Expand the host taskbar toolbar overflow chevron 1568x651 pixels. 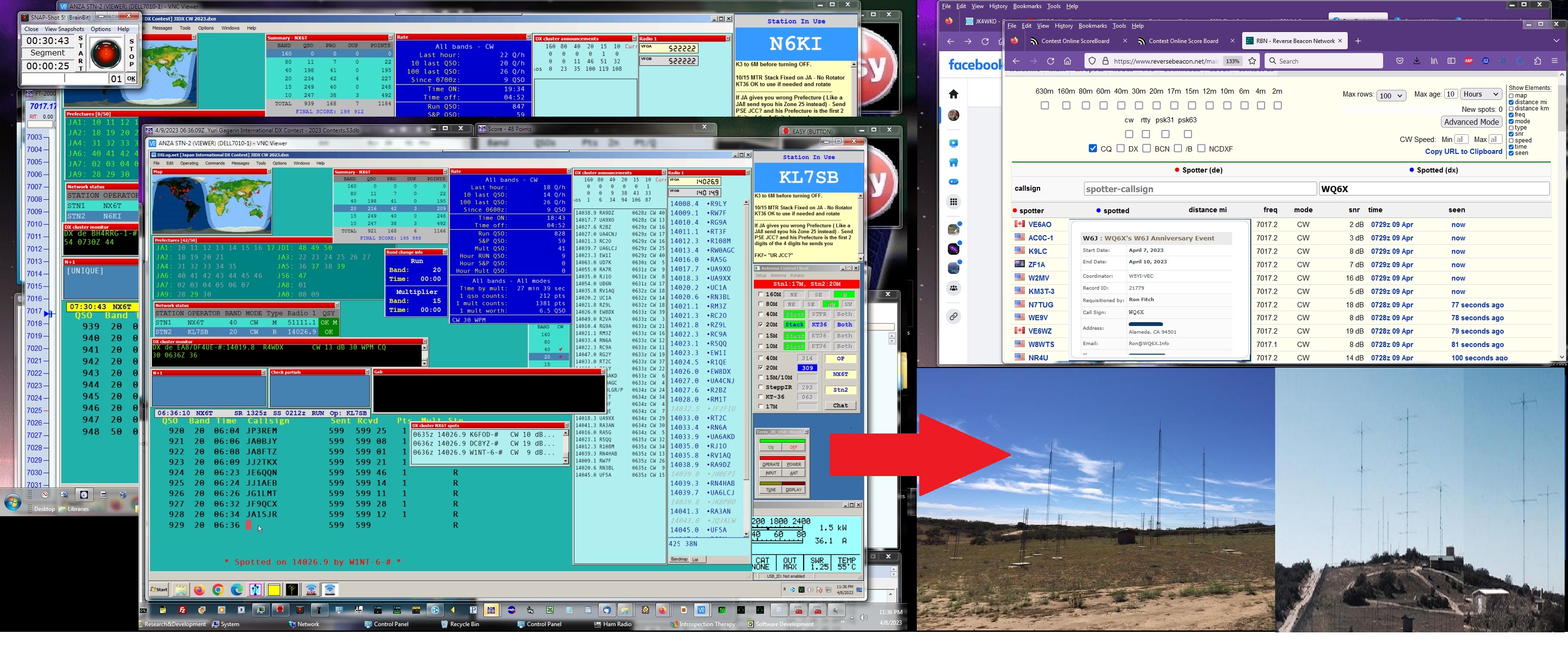[842, 622]
